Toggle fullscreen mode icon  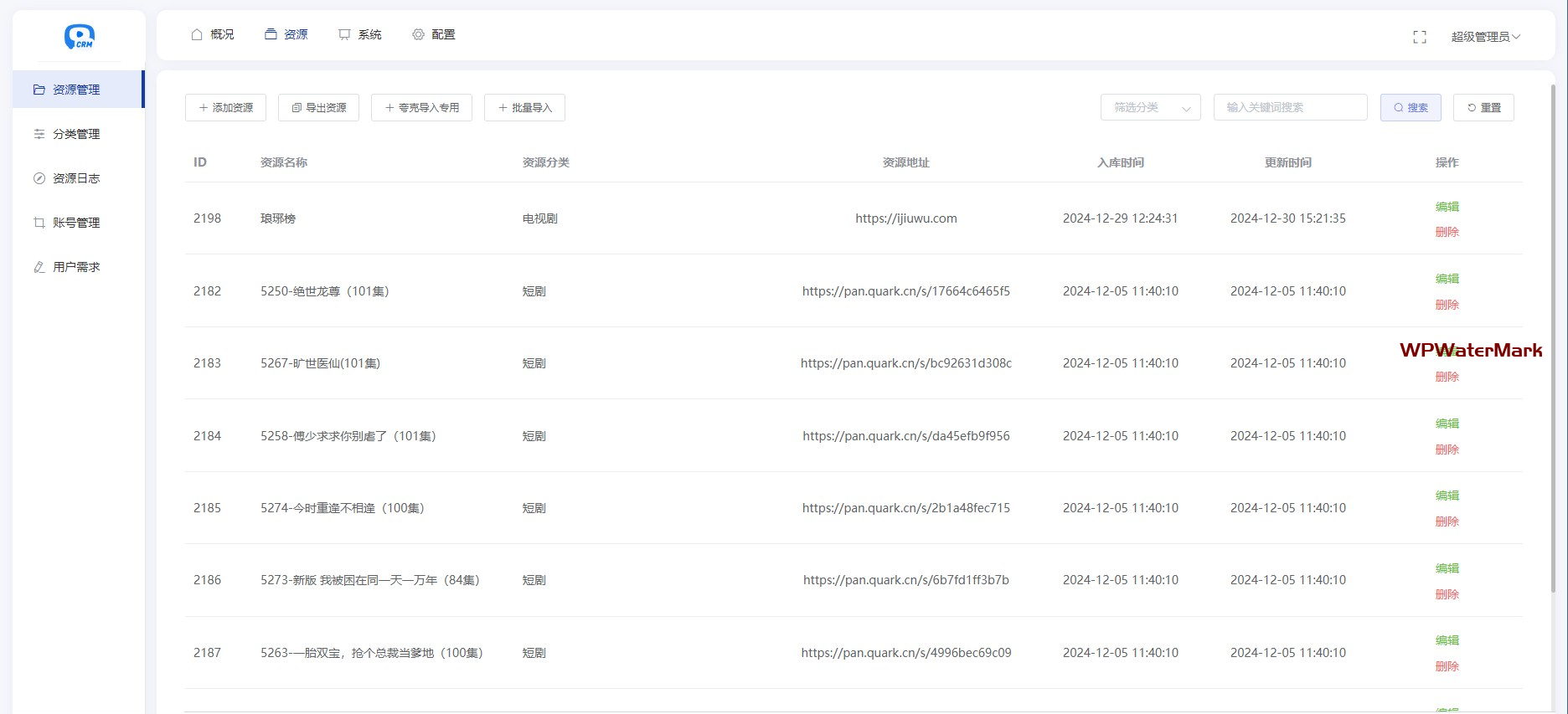tap(1419, 37)
